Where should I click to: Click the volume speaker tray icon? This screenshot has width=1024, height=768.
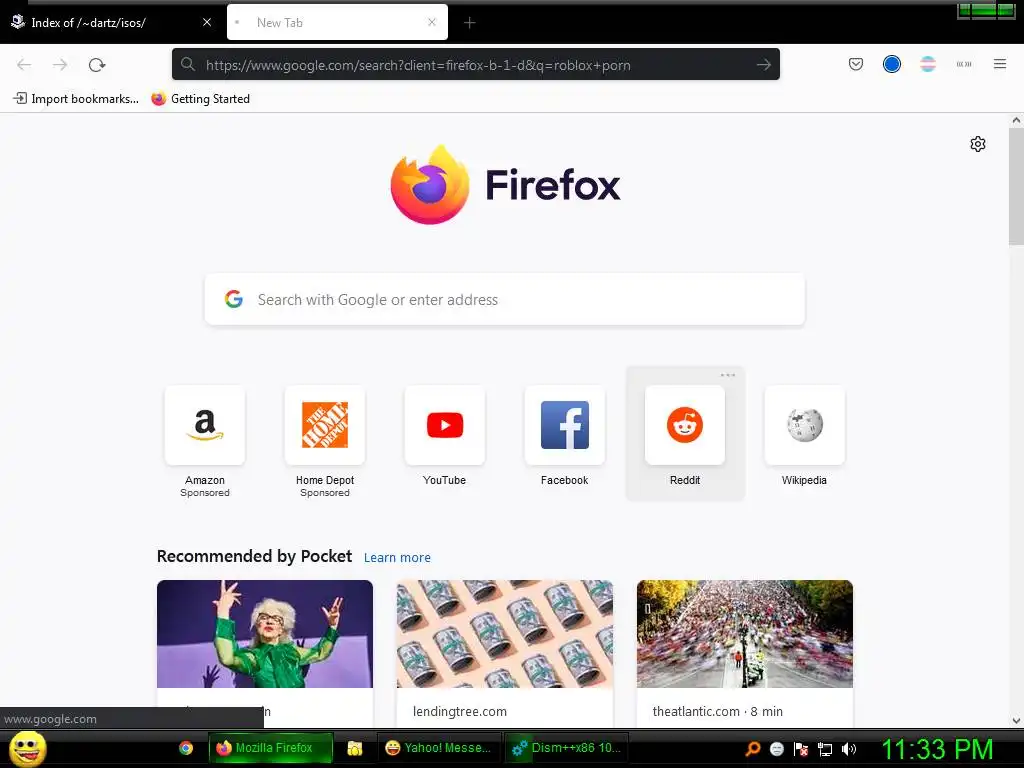coord(848,749)
